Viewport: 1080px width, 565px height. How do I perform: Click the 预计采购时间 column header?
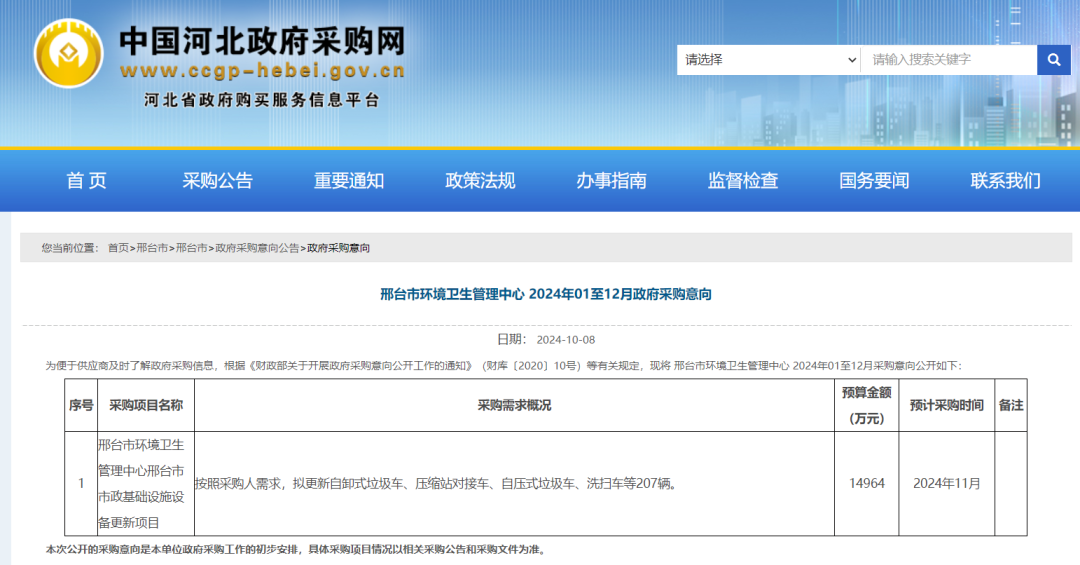click(x=946, y=405)
